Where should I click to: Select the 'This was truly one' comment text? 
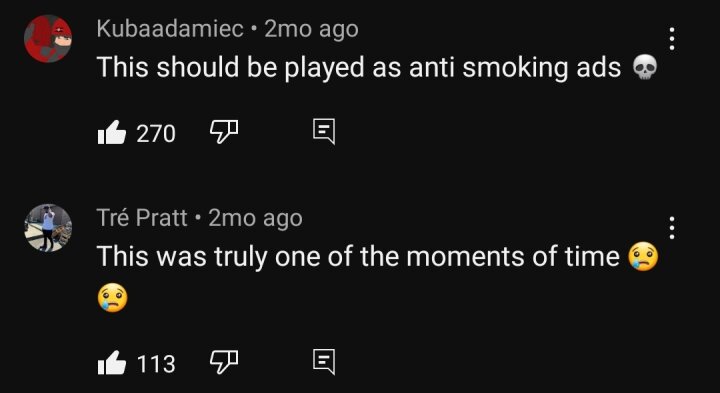(x=358, y=256)
